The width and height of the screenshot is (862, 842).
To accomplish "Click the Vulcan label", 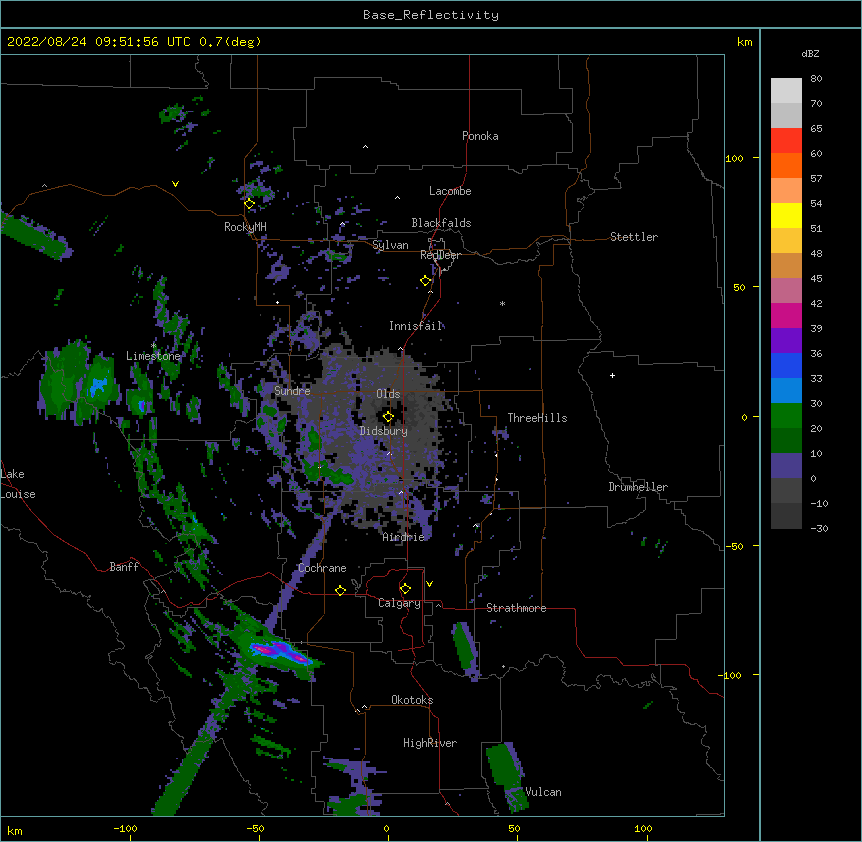I will 543,792.
